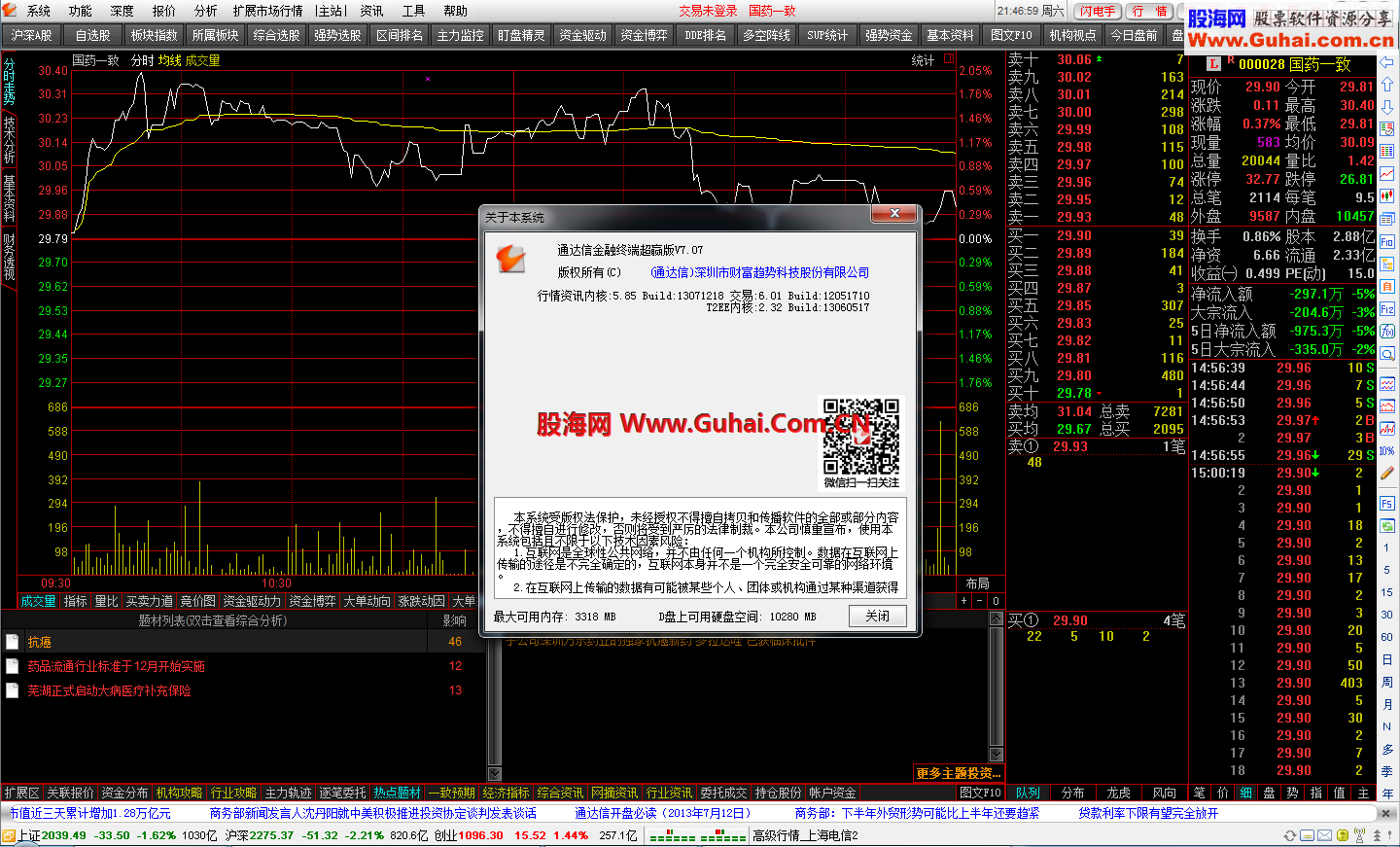The width and height of the screenshot is (1400, 847).
Task: Switch to the 队列 tab
Action: 1029,793
